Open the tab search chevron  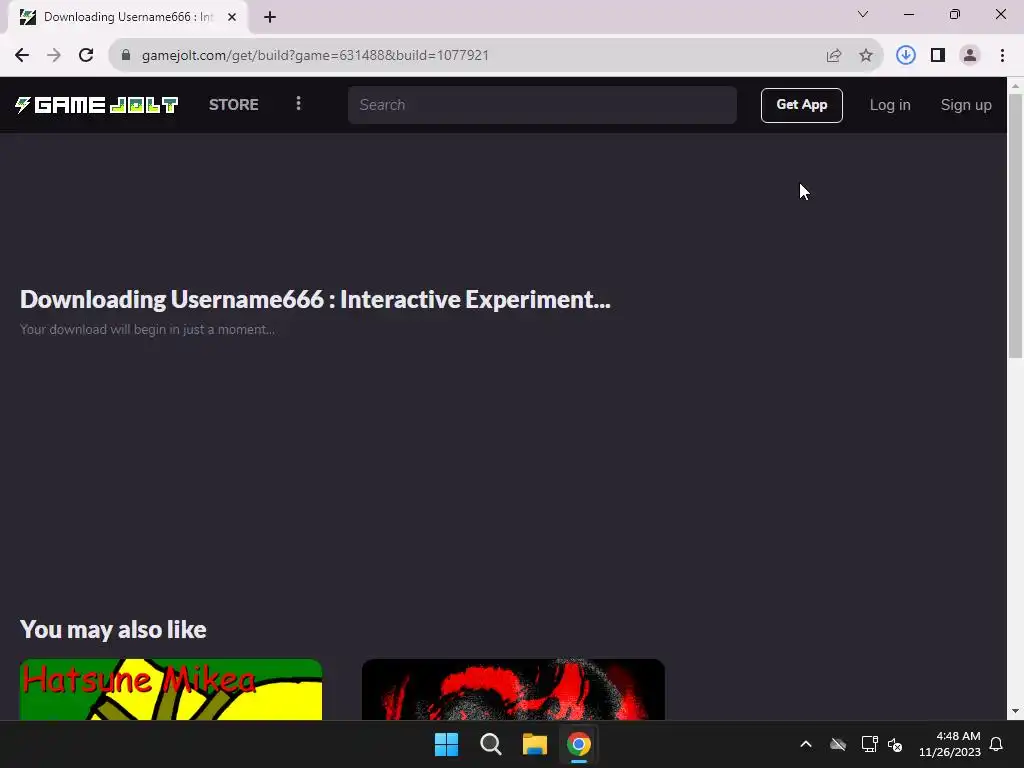(x=863, y=14)
